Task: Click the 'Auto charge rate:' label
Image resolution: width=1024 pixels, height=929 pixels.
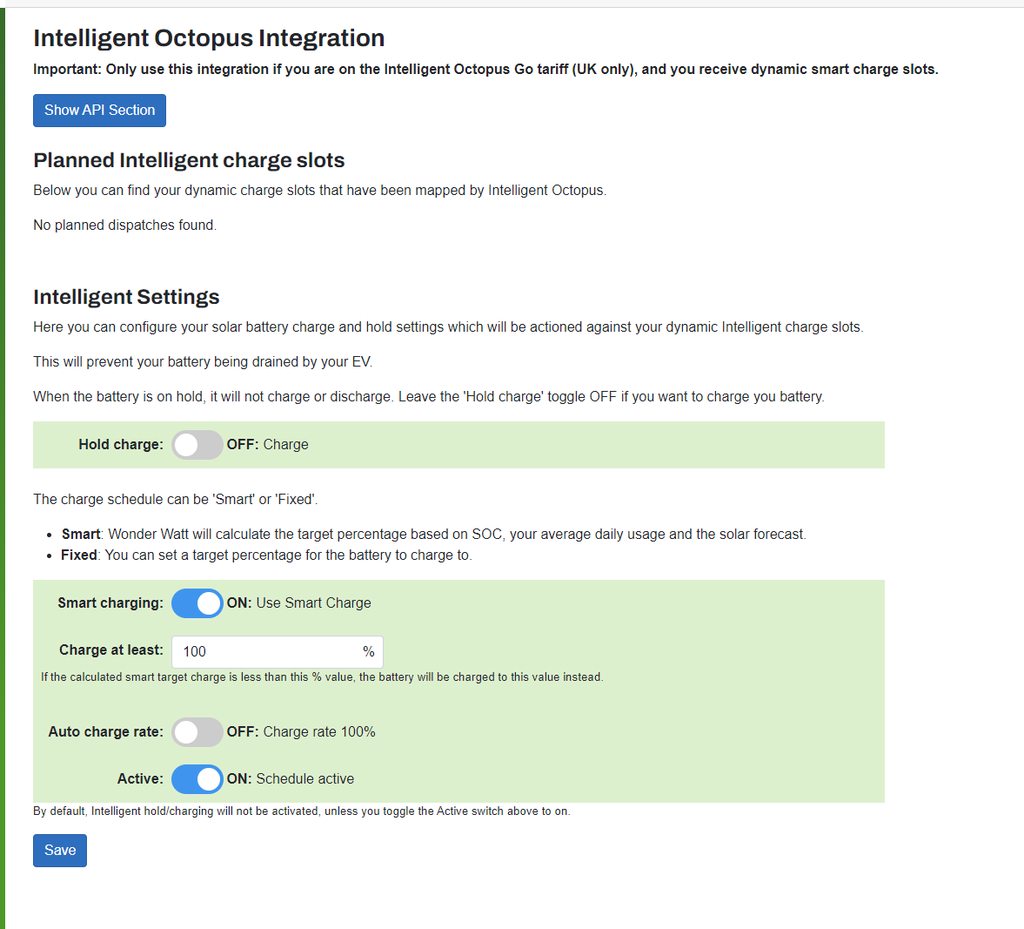Action: tap(105, 732)
